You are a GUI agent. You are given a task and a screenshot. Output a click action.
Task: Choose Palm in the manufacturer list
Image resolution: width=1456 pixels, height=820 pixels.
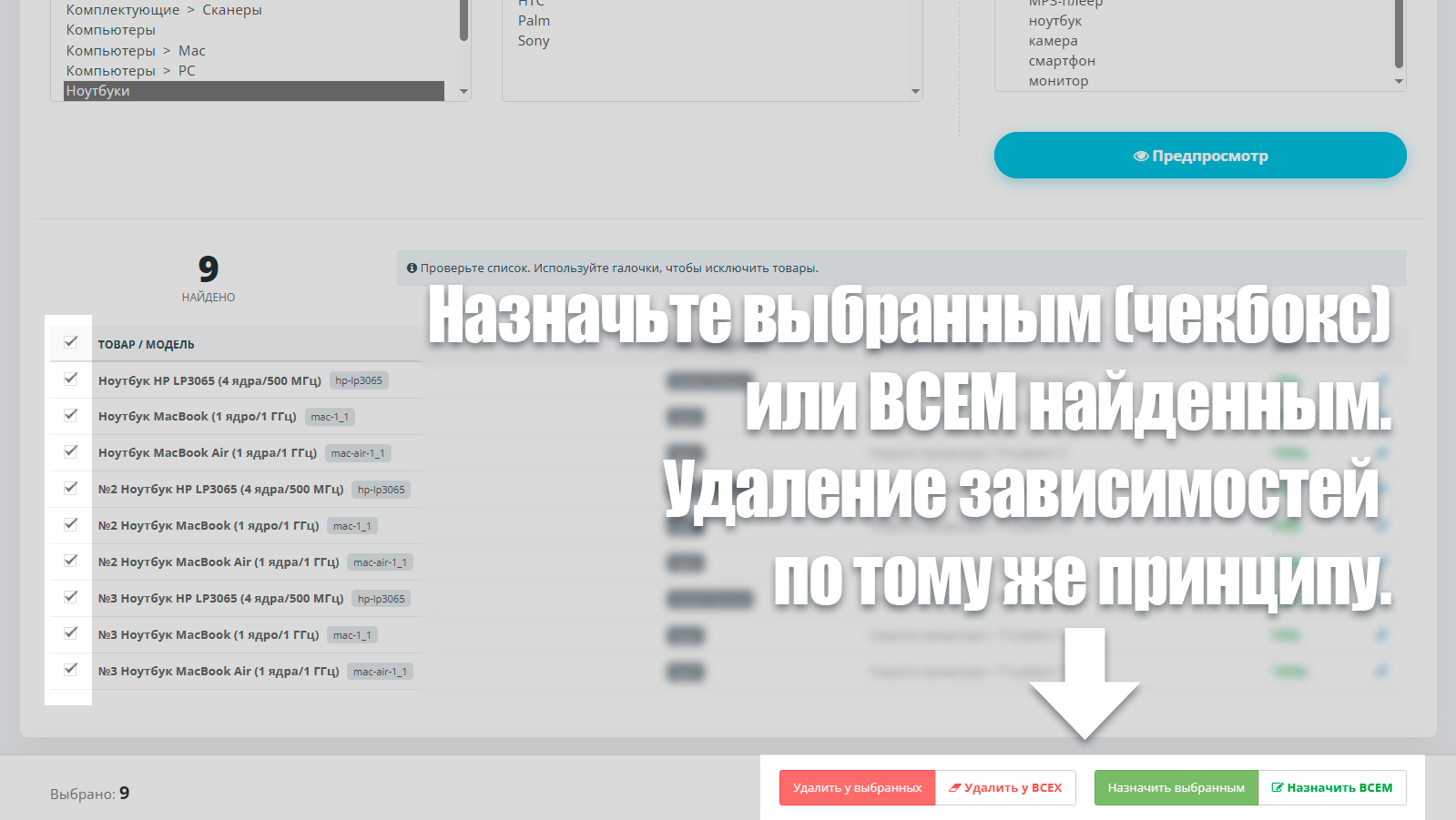point(534,21)
